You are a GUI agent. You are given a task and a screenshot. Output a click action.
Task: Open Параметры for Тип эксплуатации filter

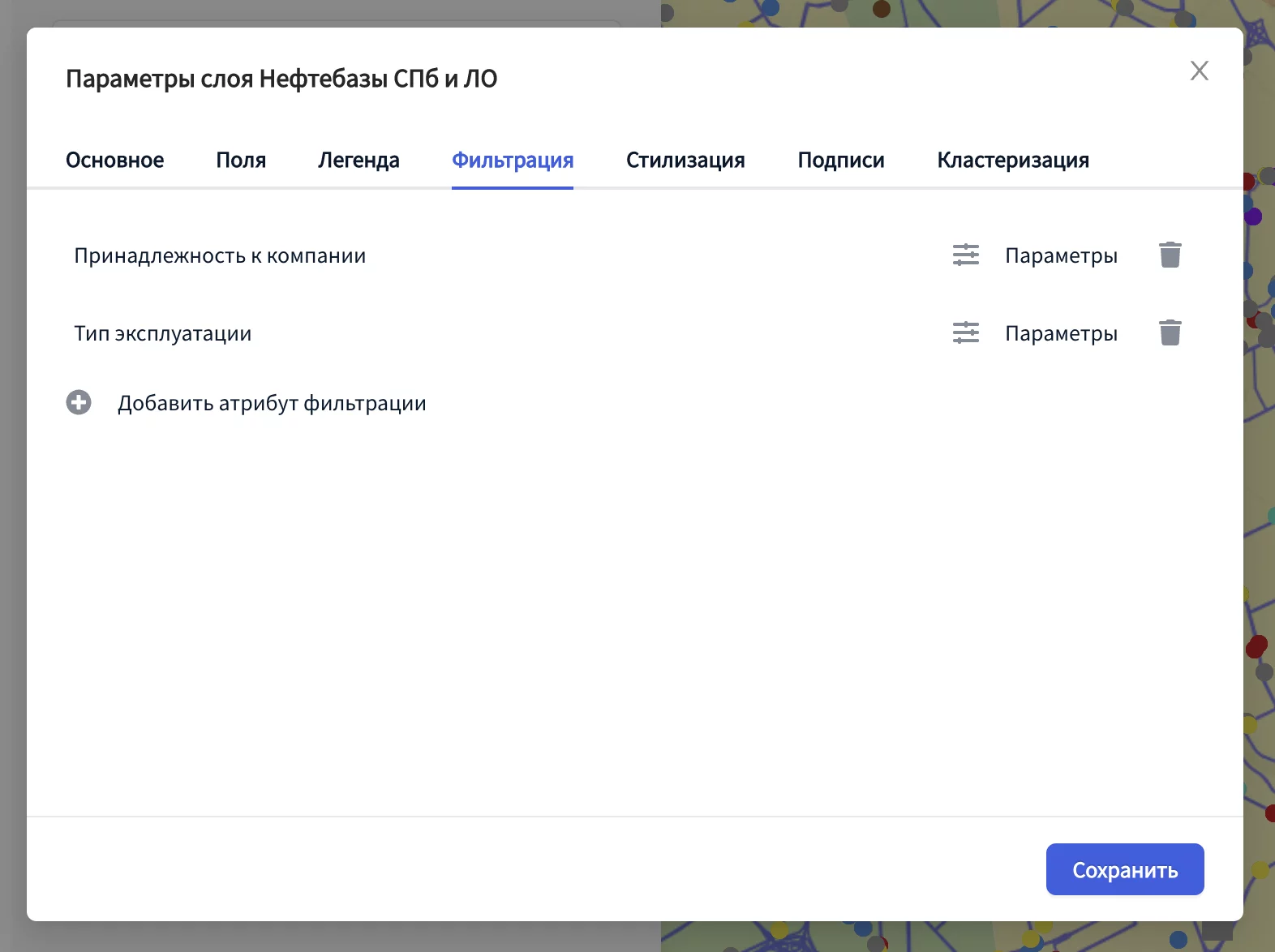tap(1061, 333)
